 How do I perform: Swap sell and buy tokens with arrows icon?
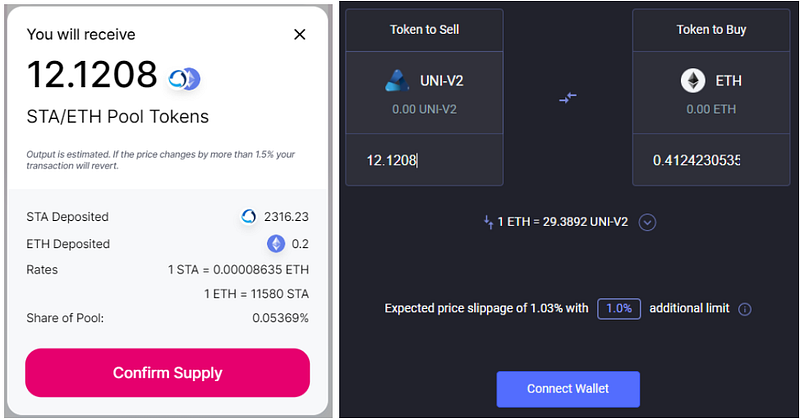[567, 97]
